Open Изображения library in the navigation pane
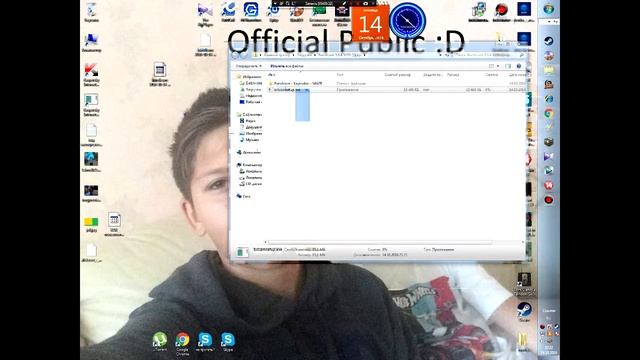Viewport: 640px width, 360px height. 251,133
